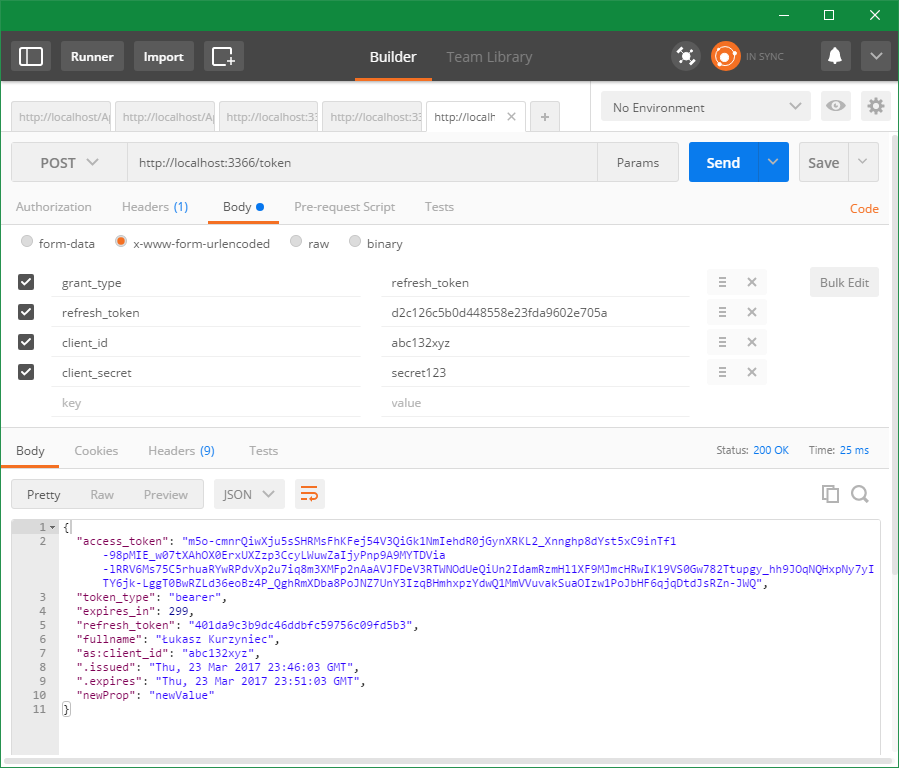
Task: Click the request URL field
Action: pyautogui.click(x=362, y=162)
